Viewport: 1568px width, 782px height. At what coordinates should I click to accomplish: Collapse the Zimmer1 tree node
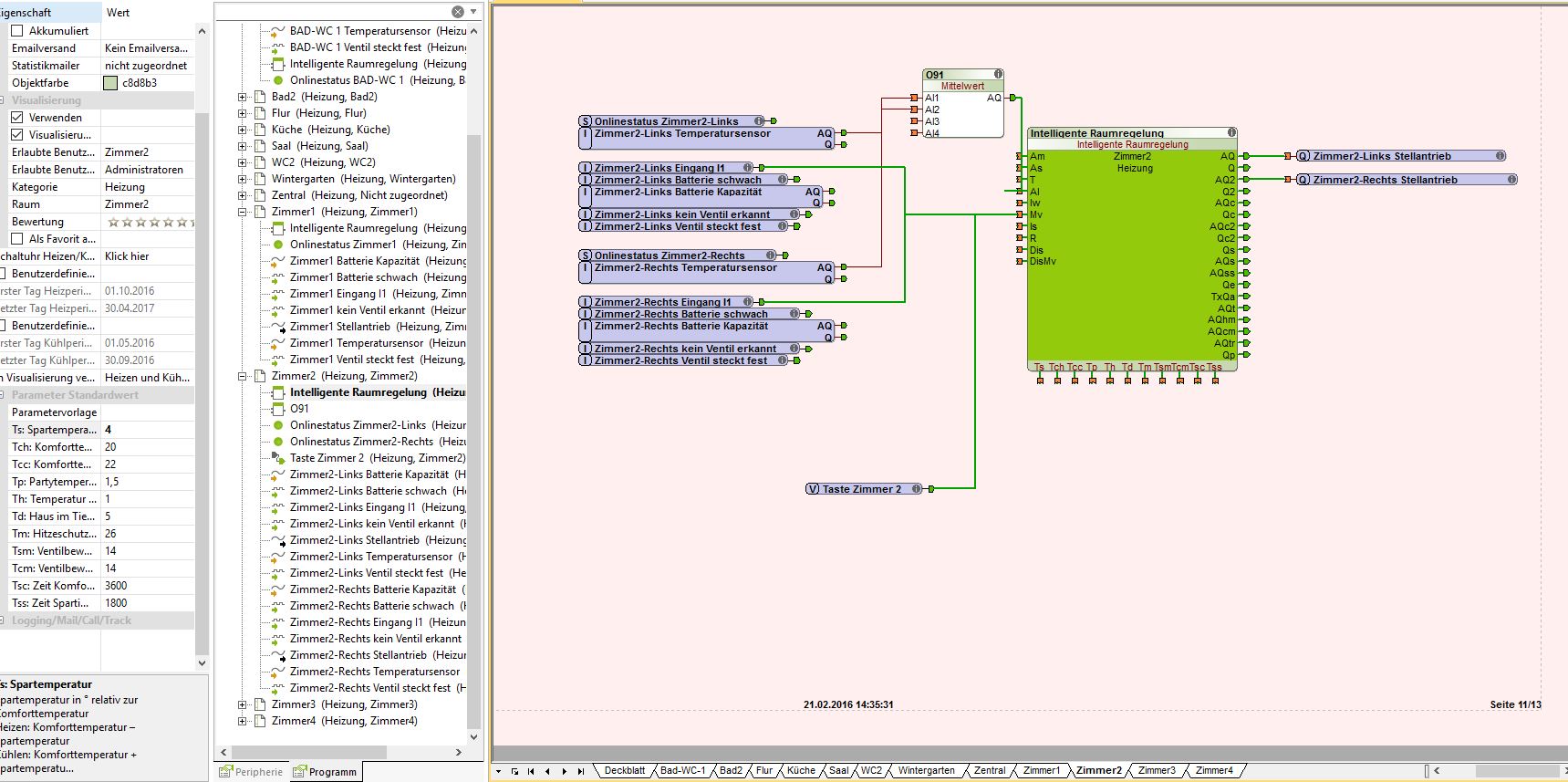pyautogui.click(x=243, y=212)
